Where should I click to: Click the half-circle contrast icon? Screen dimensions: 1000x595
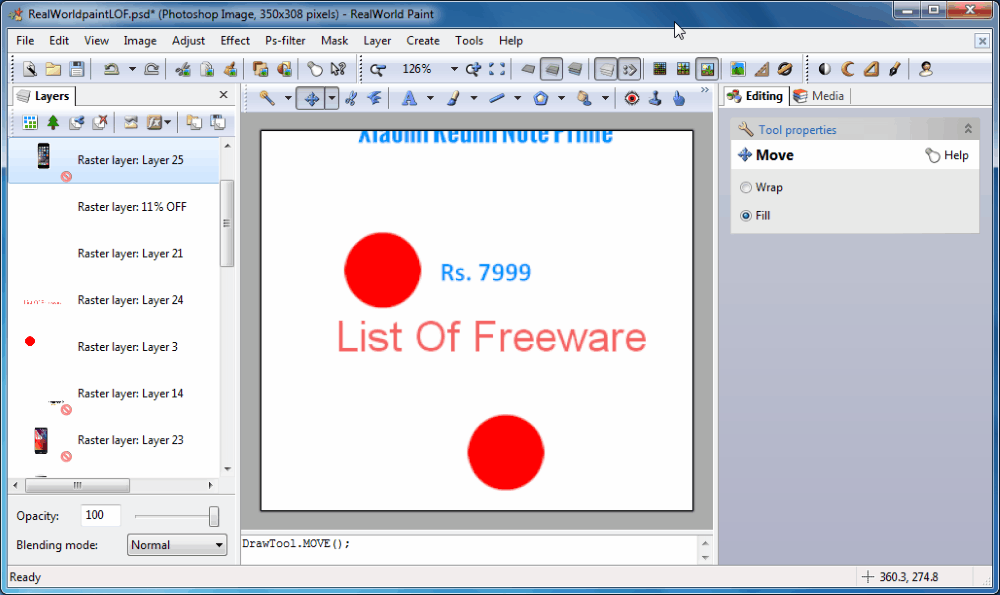tap(824, 69)
